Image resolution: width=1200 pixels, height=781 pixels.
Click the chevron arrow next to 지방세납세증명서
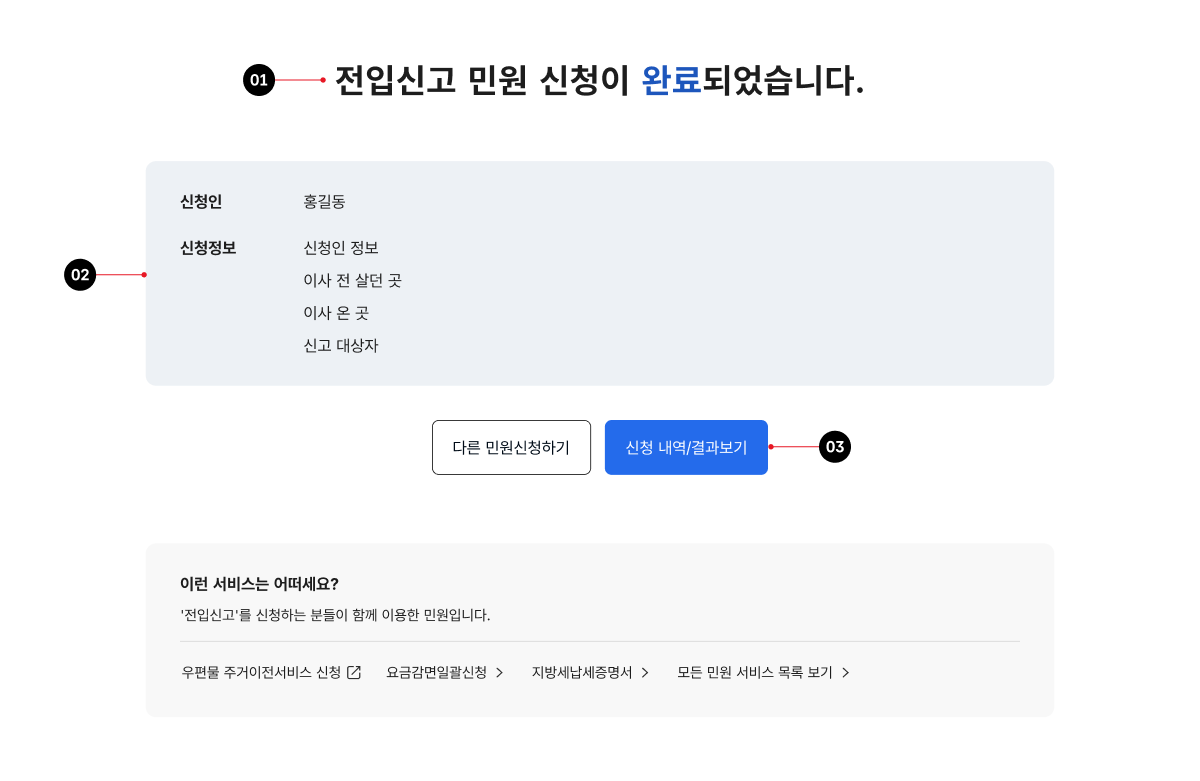pos(645,673)
